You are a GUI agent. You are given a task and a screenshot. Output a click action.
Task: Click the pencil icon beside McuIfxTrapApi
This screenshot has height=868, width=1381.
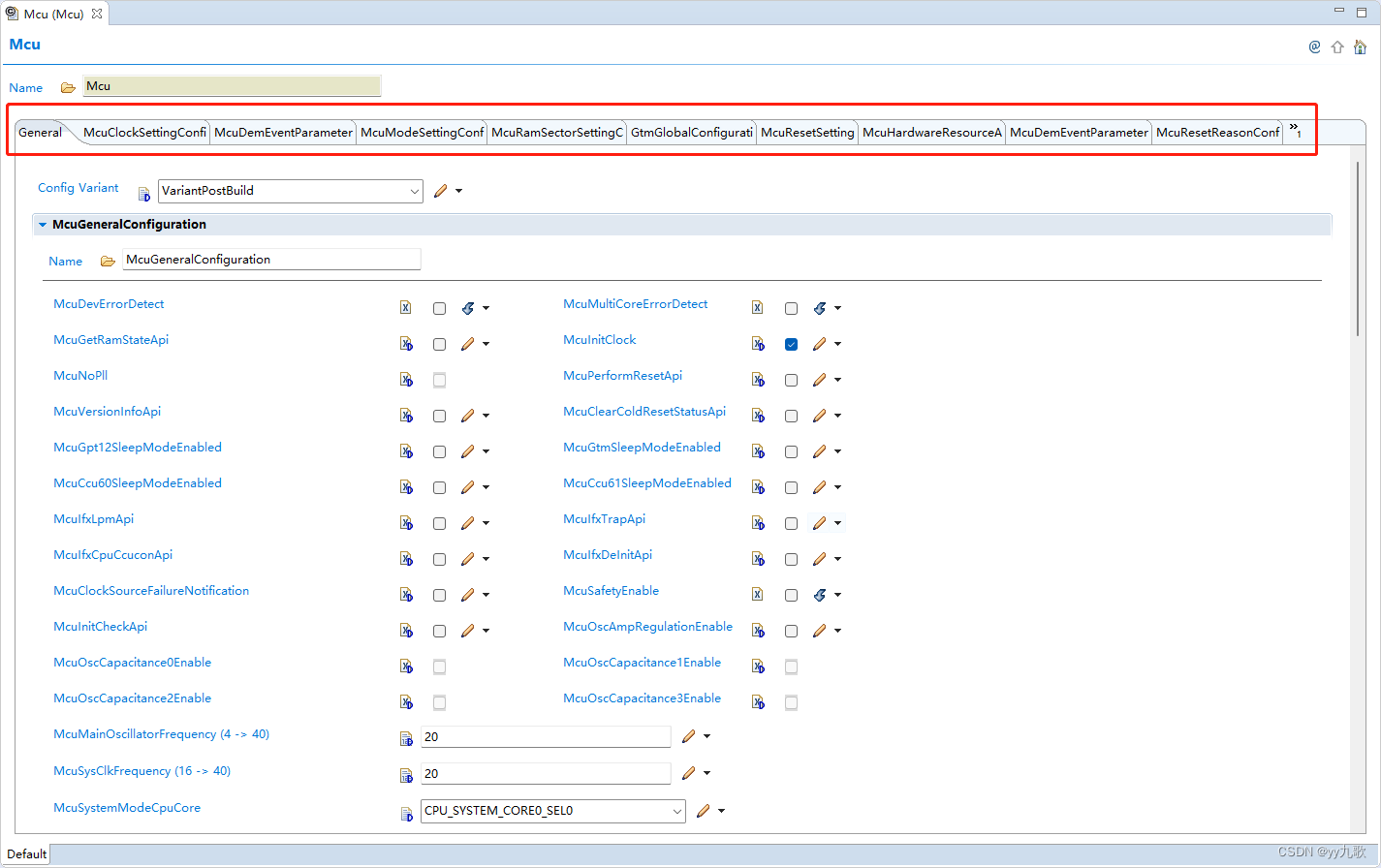point(819,523)
